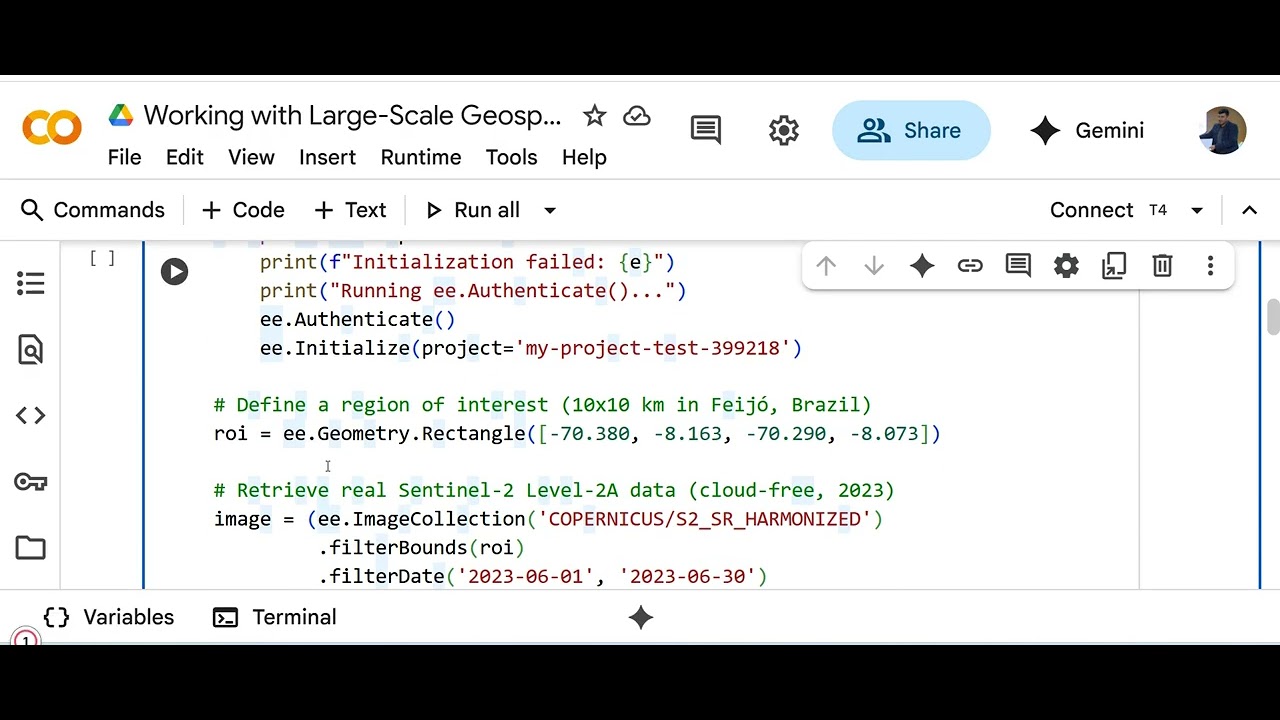Open the Runtime menu

421,157
